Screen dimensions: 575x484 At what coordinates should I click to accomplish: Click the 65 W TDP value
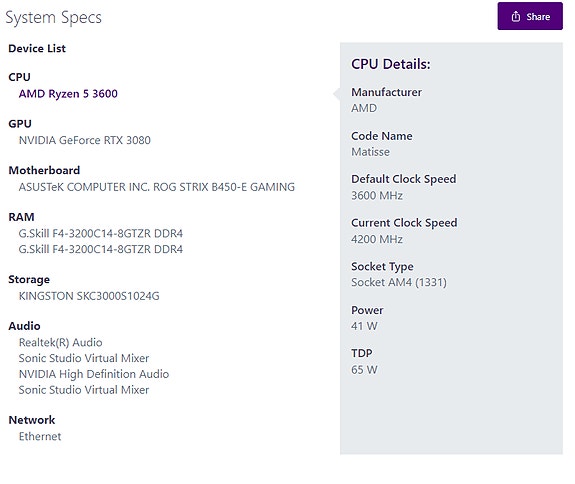click(364, 370)
